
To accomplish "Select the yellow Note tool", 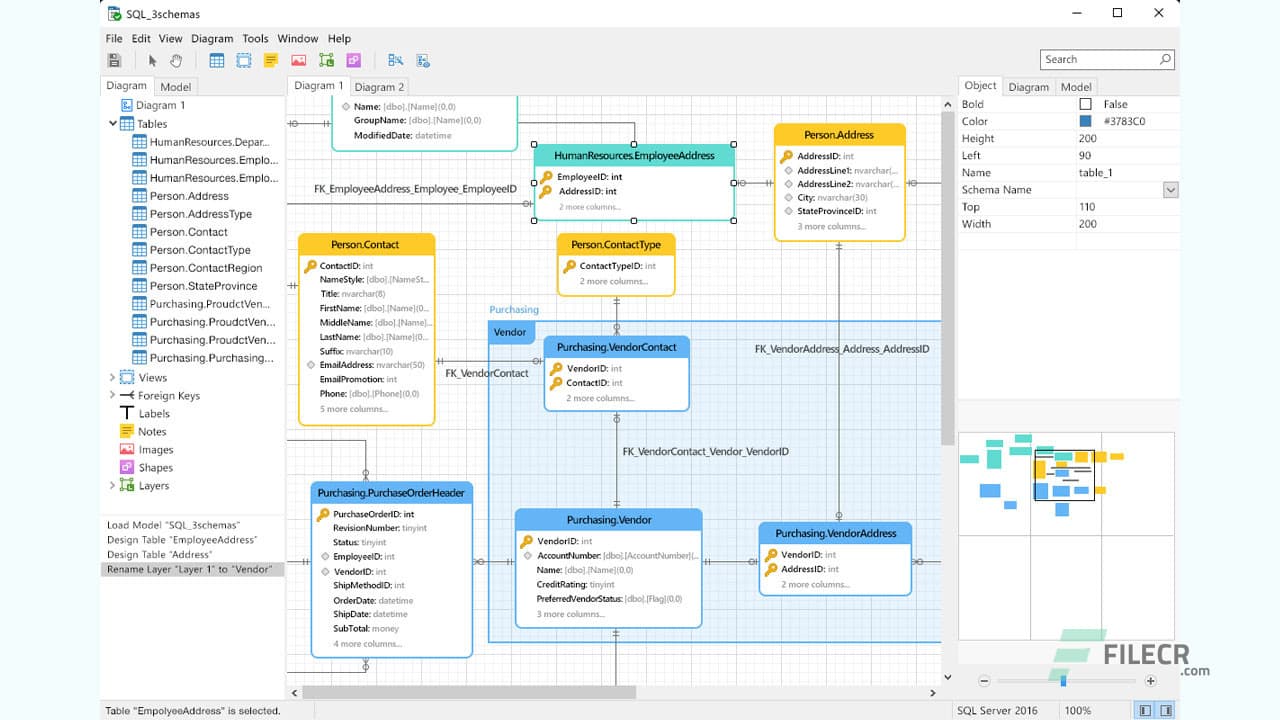I will [x=271, y=61].
